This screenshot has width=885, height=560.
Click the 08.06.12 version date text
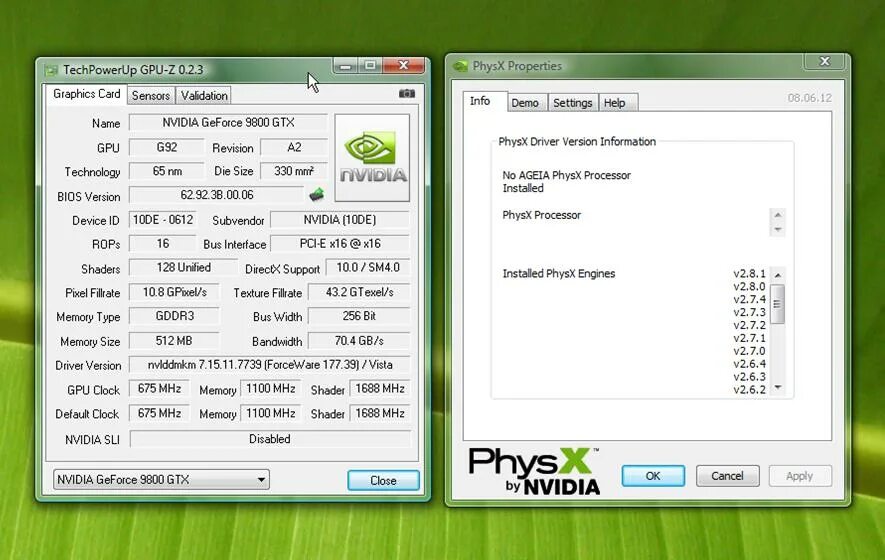coord(809,98)
